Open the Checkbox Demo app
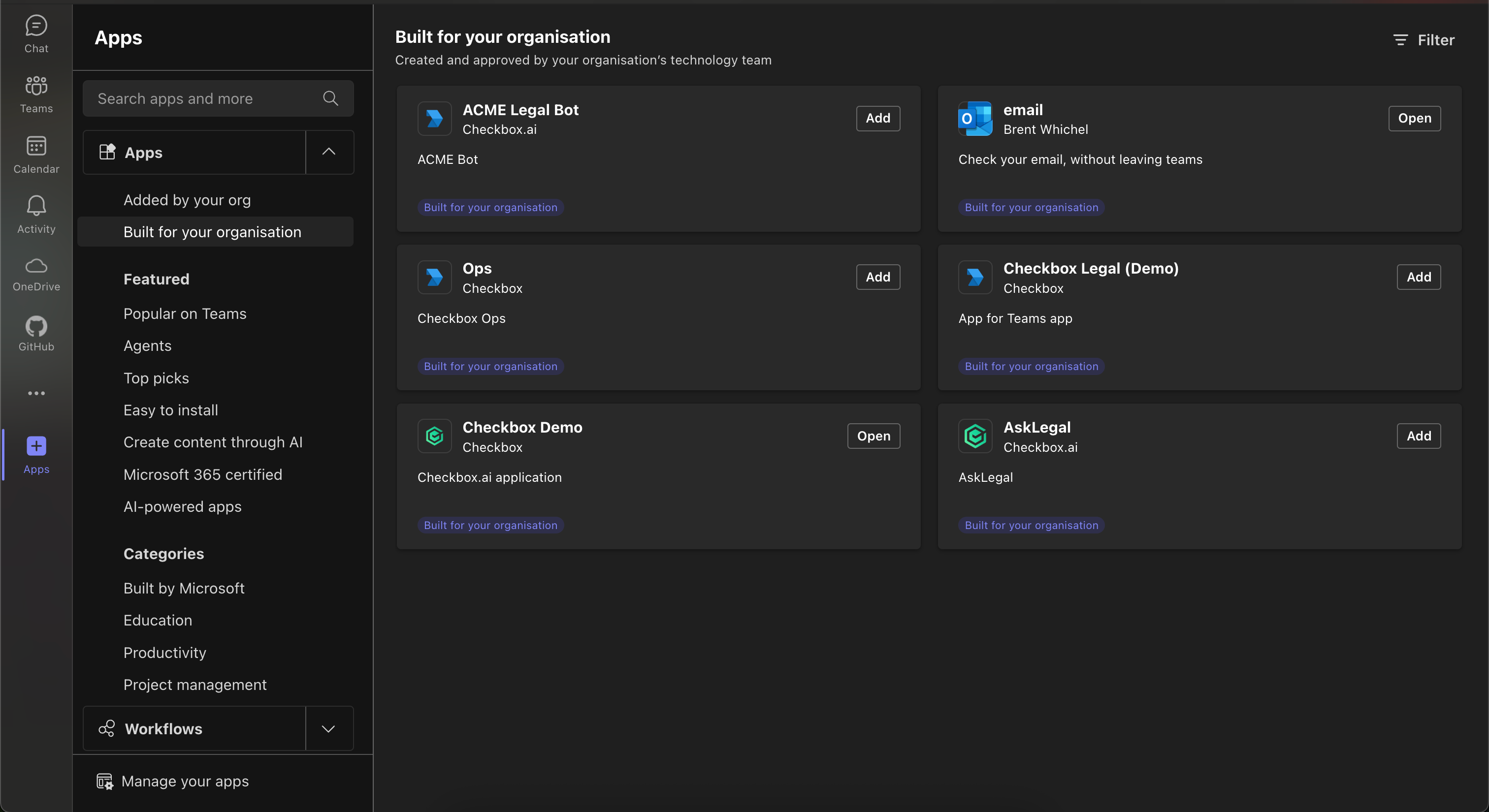Viewport: 1489px width, 812px height. point(874,436)
